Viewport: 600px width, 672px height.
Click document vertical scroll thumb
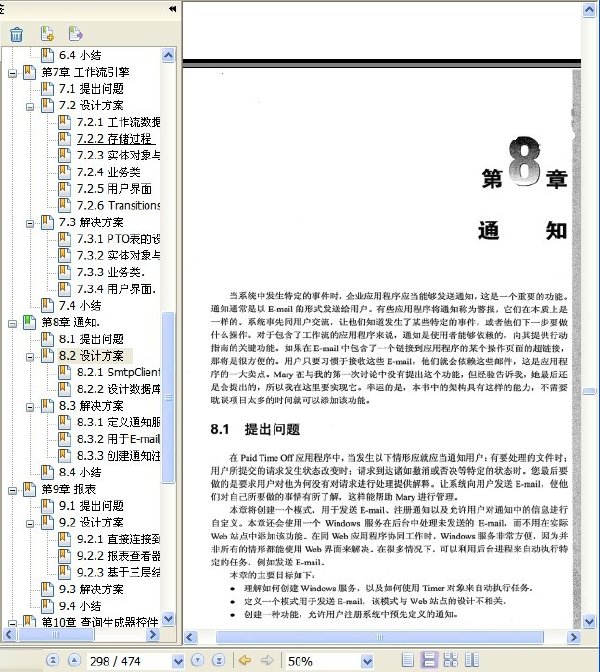coord(590,391)
